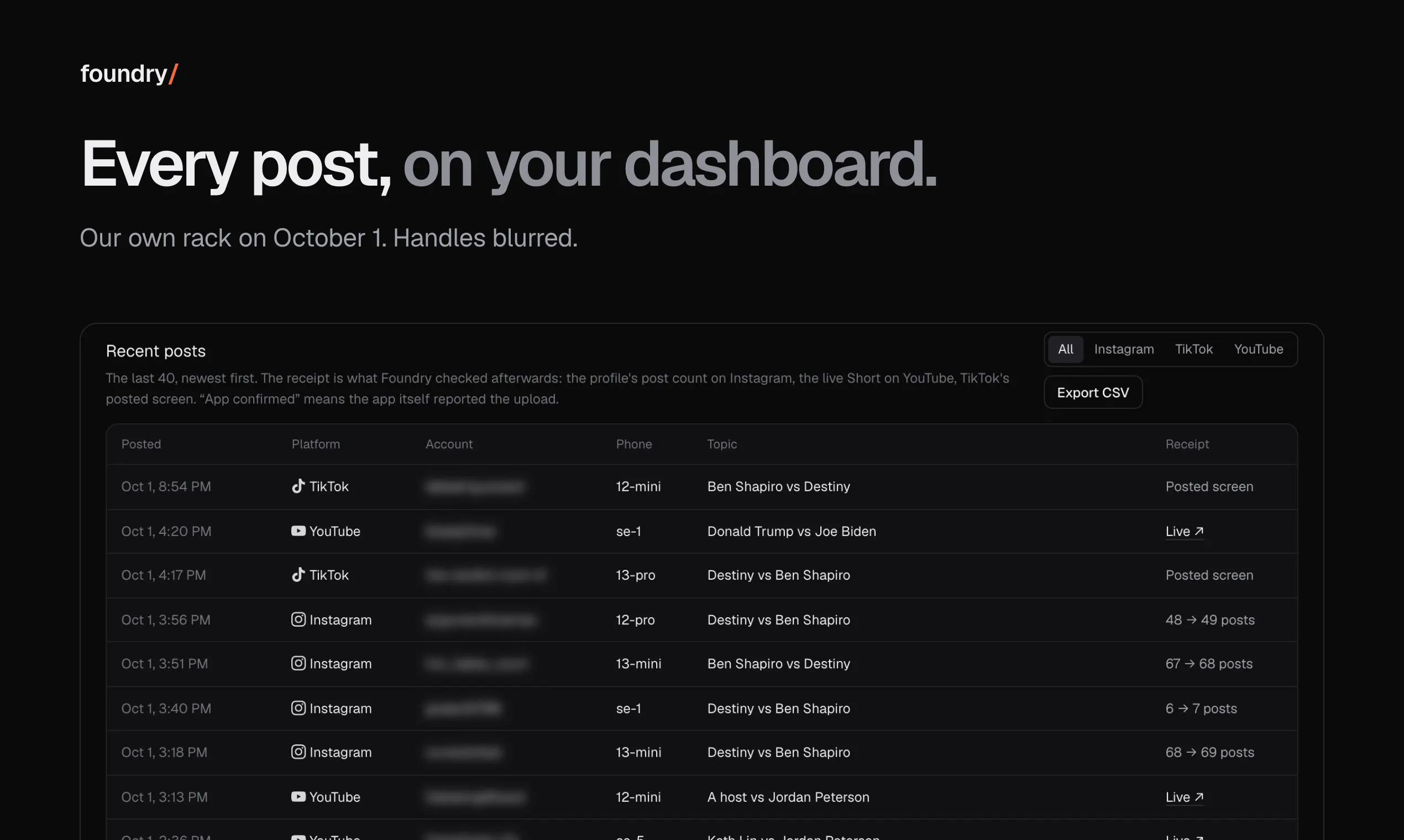Viewport: 1404px width, 840px height.
Task: Click the Donald Trump vs Joe Biden topic
Action: click(792, 532)
